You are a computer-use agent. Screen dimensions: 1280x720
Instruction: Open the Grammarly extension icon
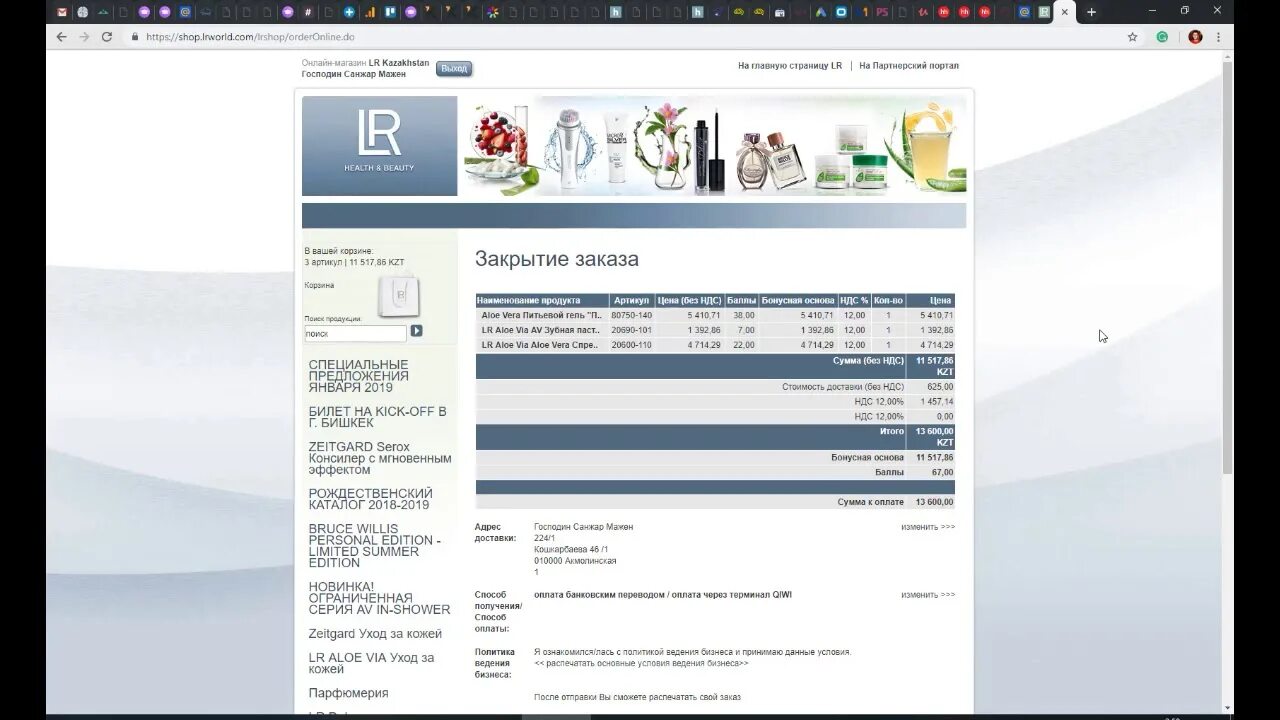pyautogui.click(x=1162, y=37)
